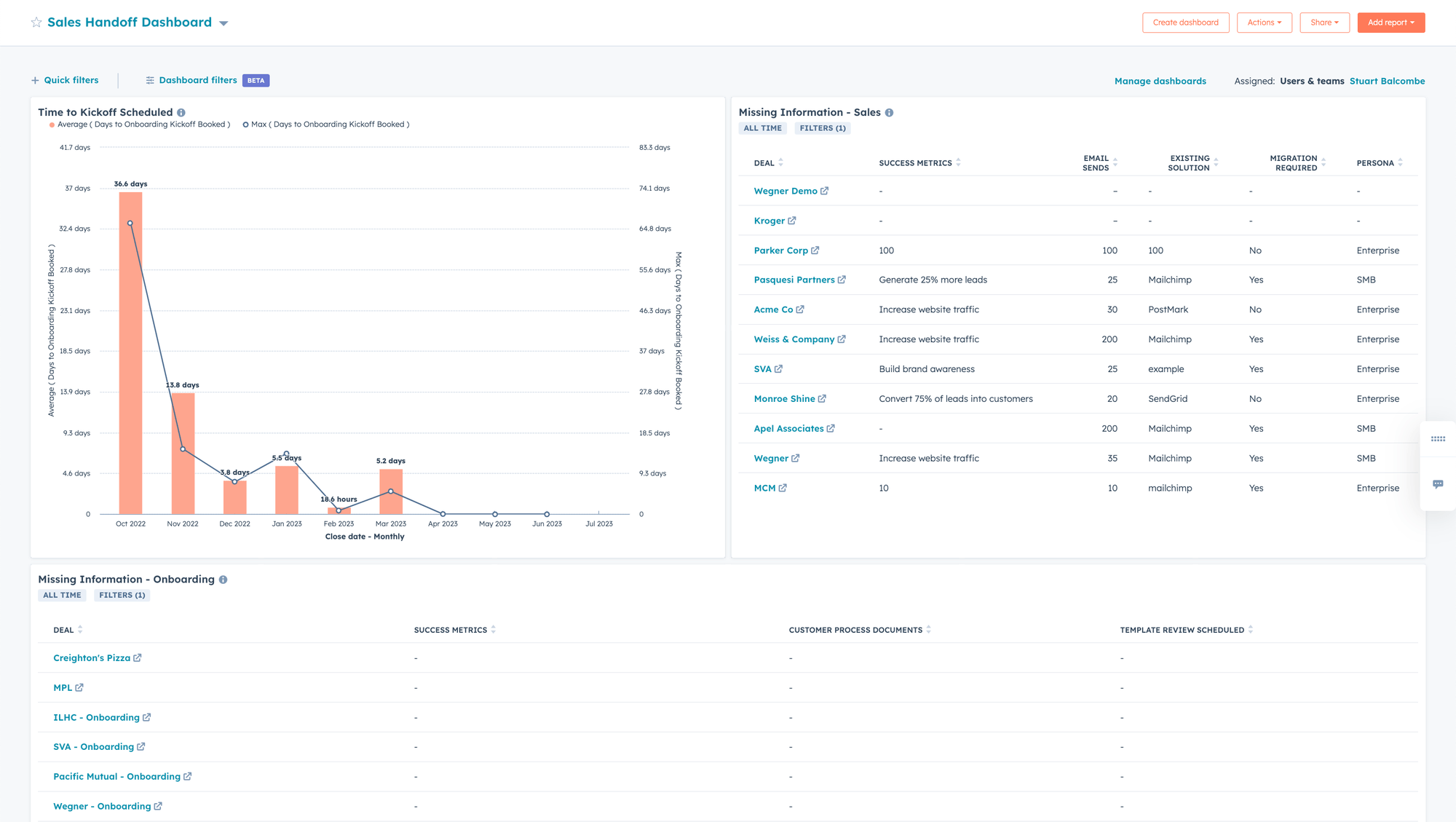This screenshot has height=822, width=1456.
Task: Expand the dashboard name dropdown caret
Action: click(x=223, y=23)
